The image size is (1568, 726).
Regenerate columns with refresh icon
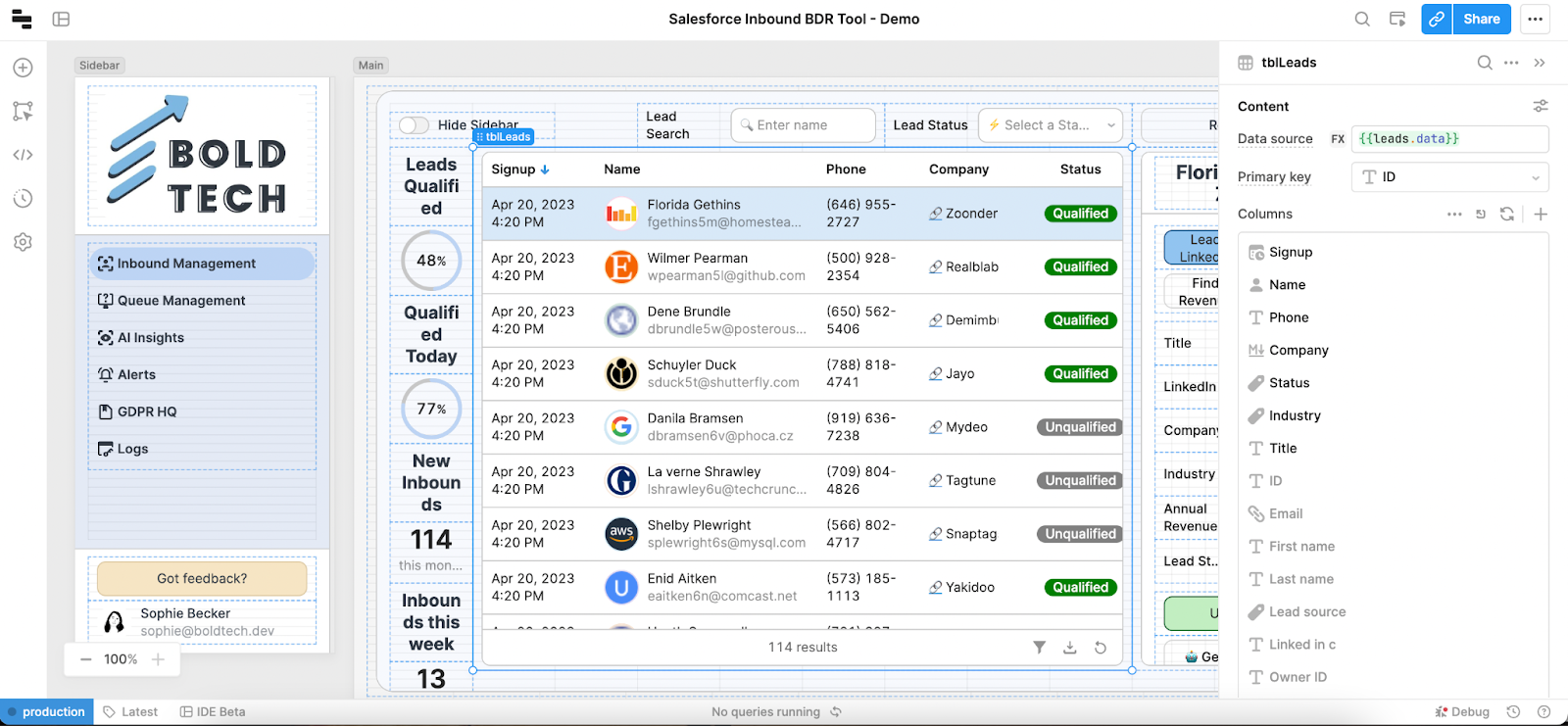click(x=1507, y=214)
